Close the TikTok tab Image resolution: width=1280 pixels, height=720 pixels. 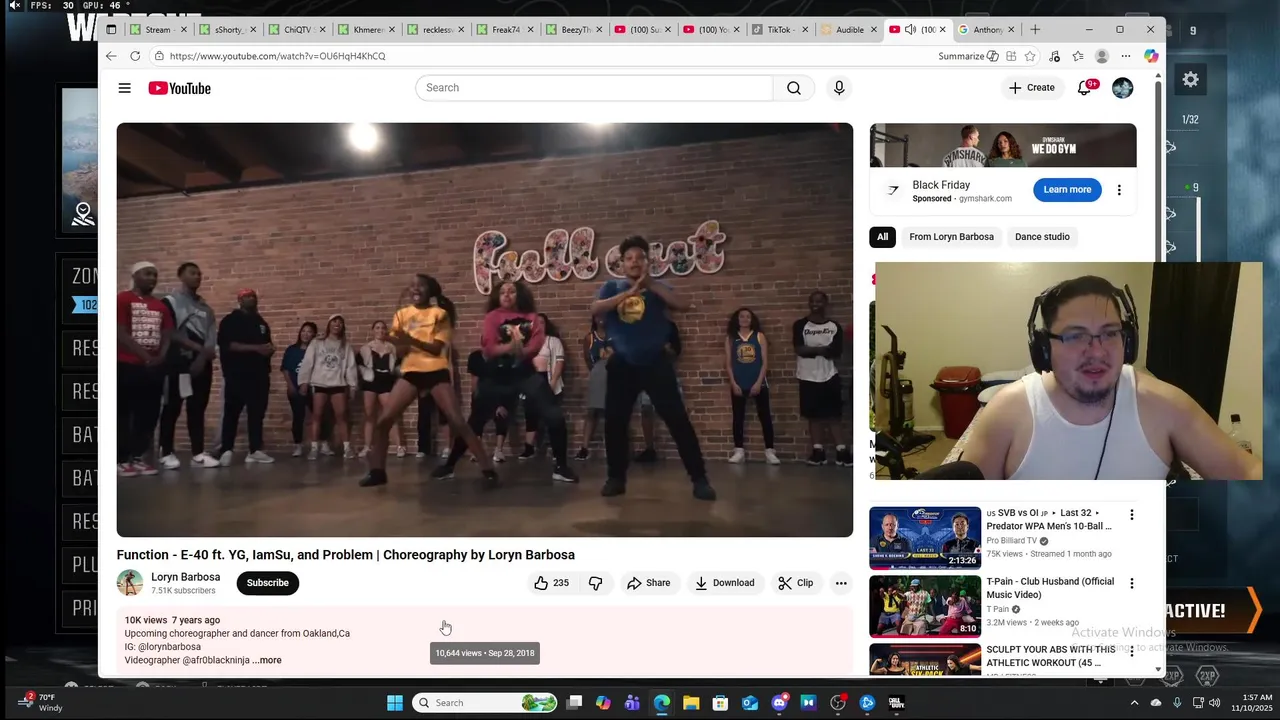point(805,30)
